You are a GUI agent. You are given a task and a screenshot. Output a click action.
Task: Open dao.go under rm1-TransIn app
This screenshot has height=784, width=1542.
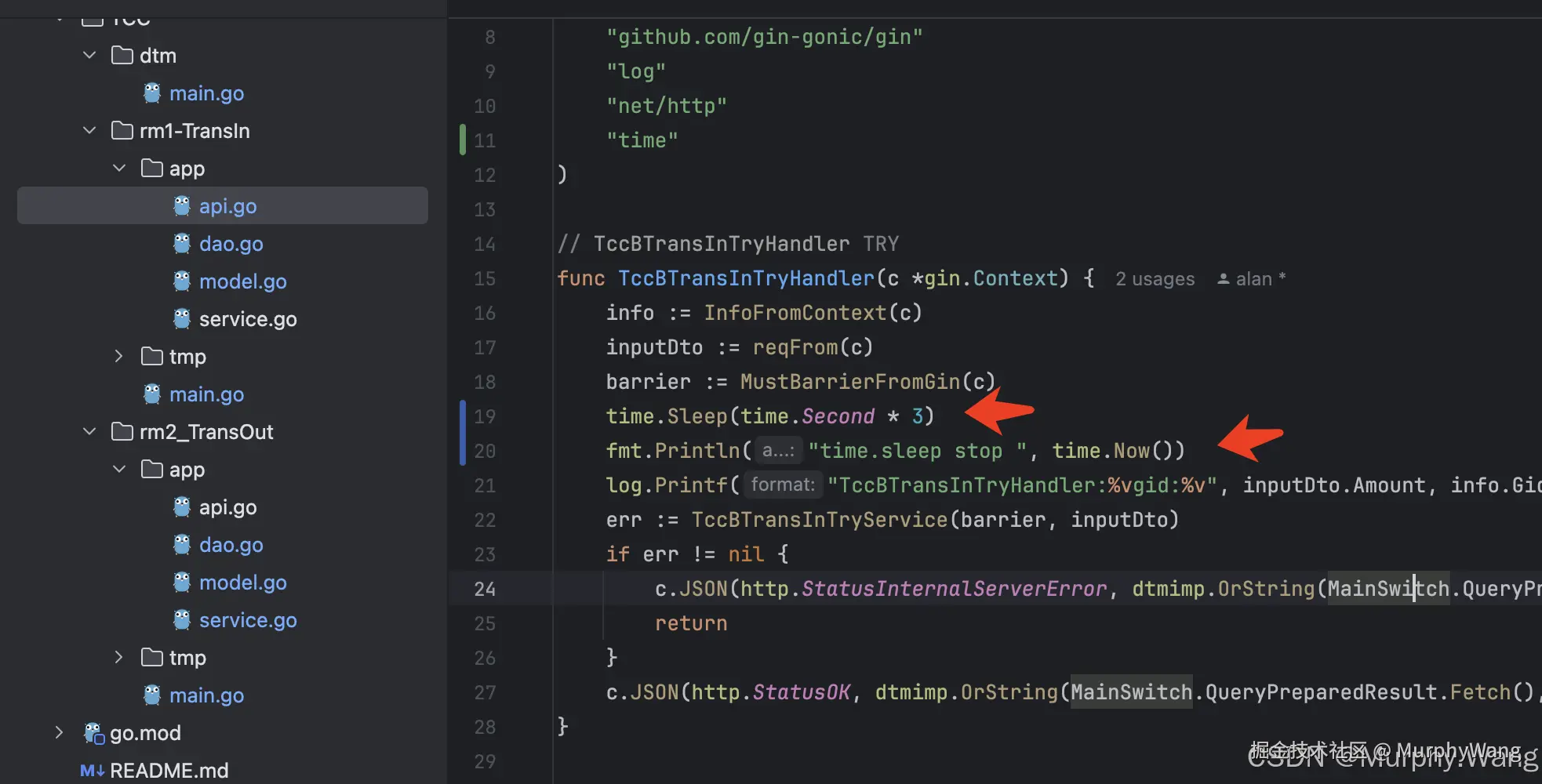point(231,244)
